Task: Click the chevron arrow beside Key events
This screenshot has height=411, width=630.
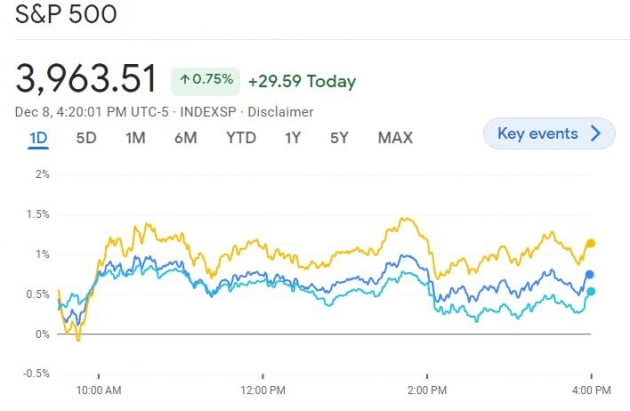Action: pos(596,134)
